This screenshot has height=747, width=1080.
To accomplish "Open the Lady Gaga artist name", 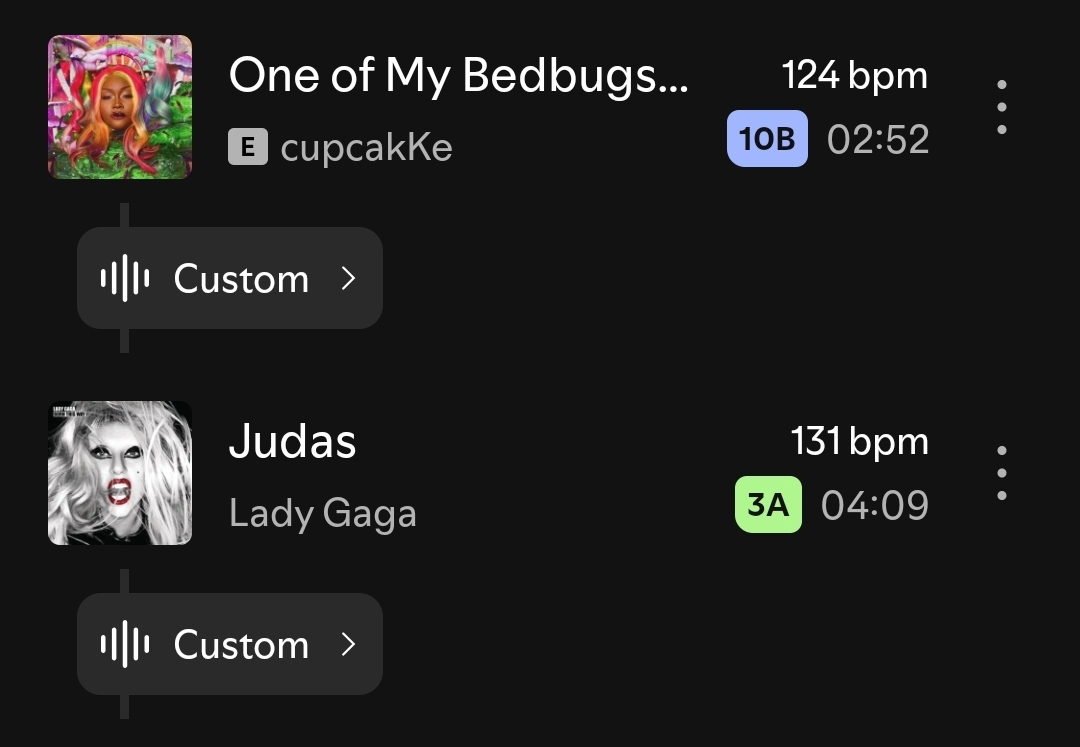I will click(322, 514).
